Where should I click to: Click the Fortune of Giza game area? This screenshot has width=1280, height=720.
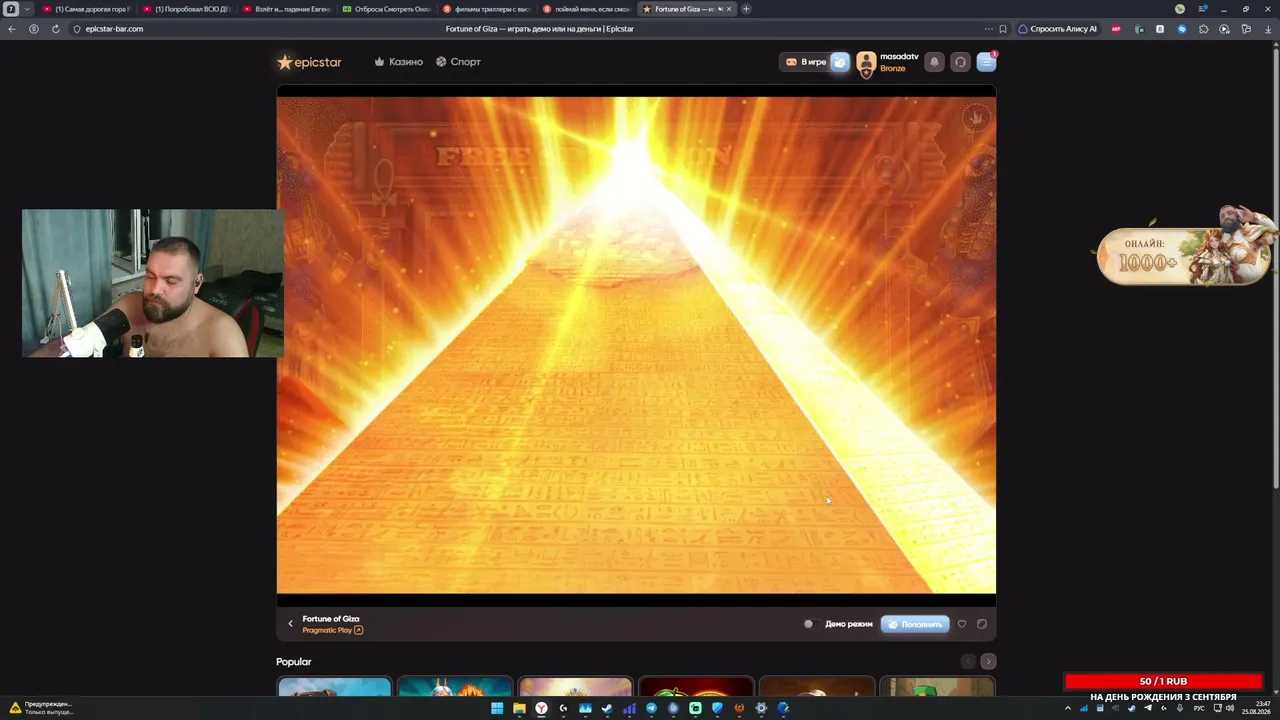point(636,345)
